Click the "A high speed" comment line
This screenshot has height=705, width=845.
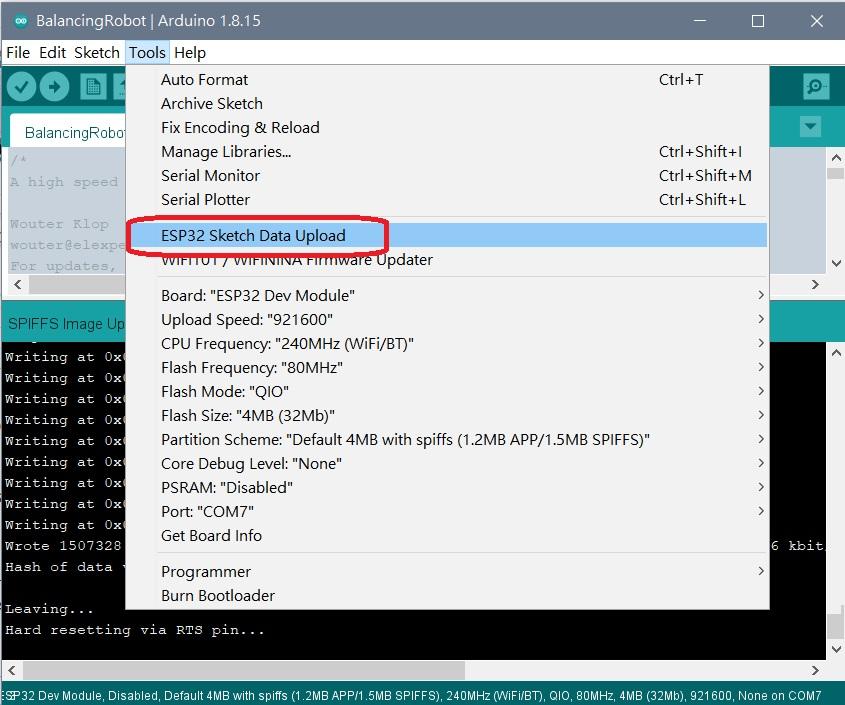pyautogui.click(x=64, y=182)
